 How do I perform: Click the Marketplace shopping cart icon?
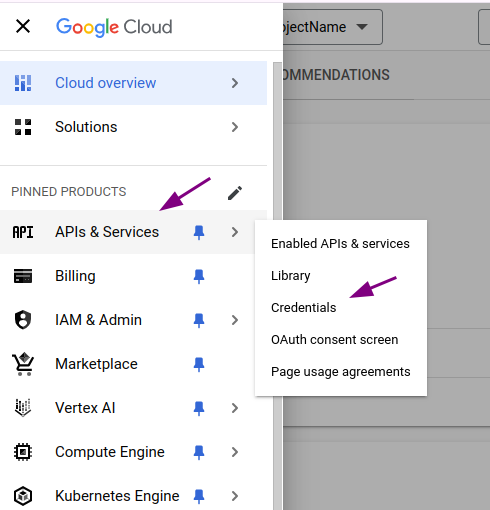[x=23, y=364]
